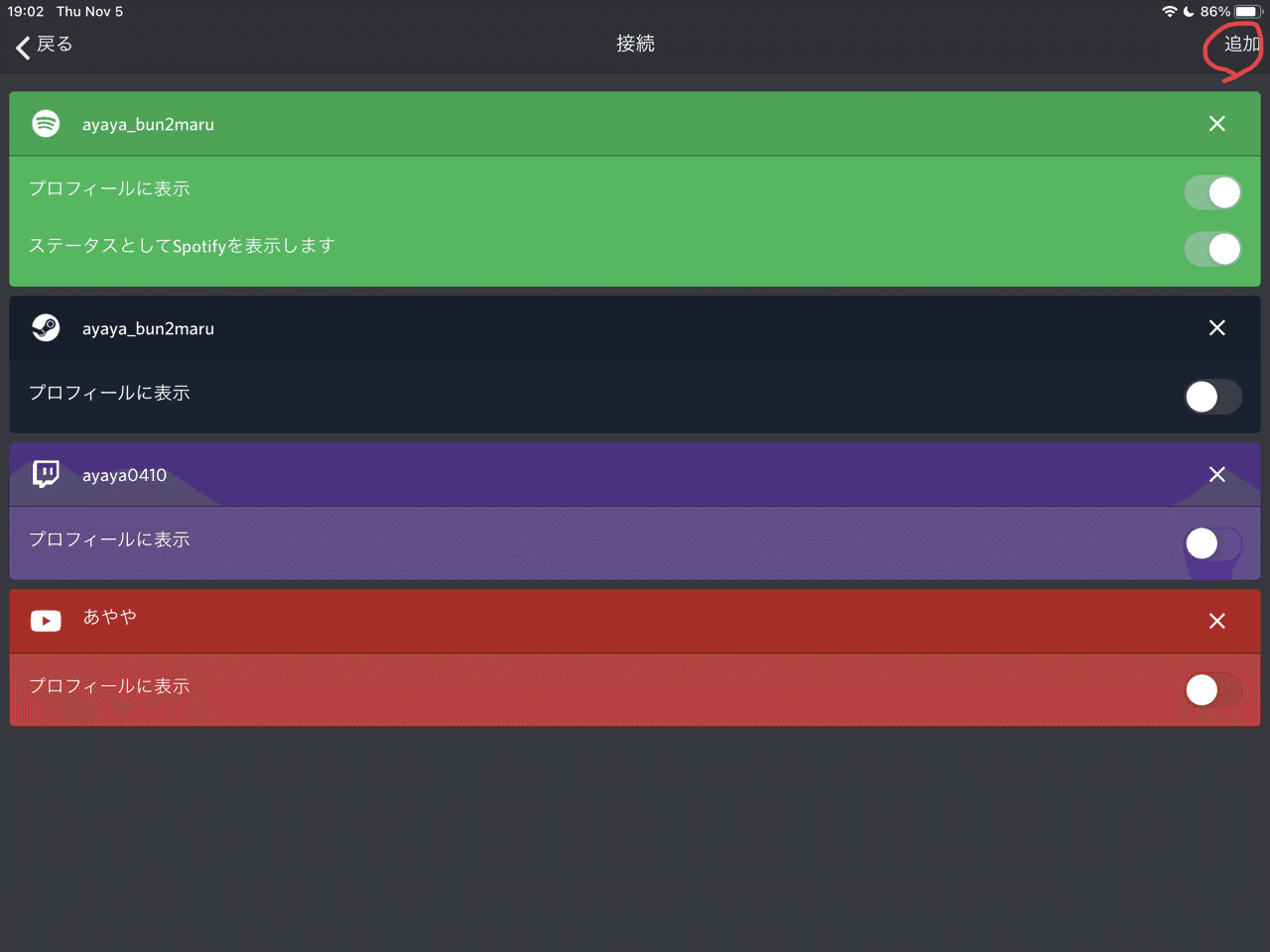
Task: Remove the Spotify connection with X
Action: click(x=1217, y=124)
